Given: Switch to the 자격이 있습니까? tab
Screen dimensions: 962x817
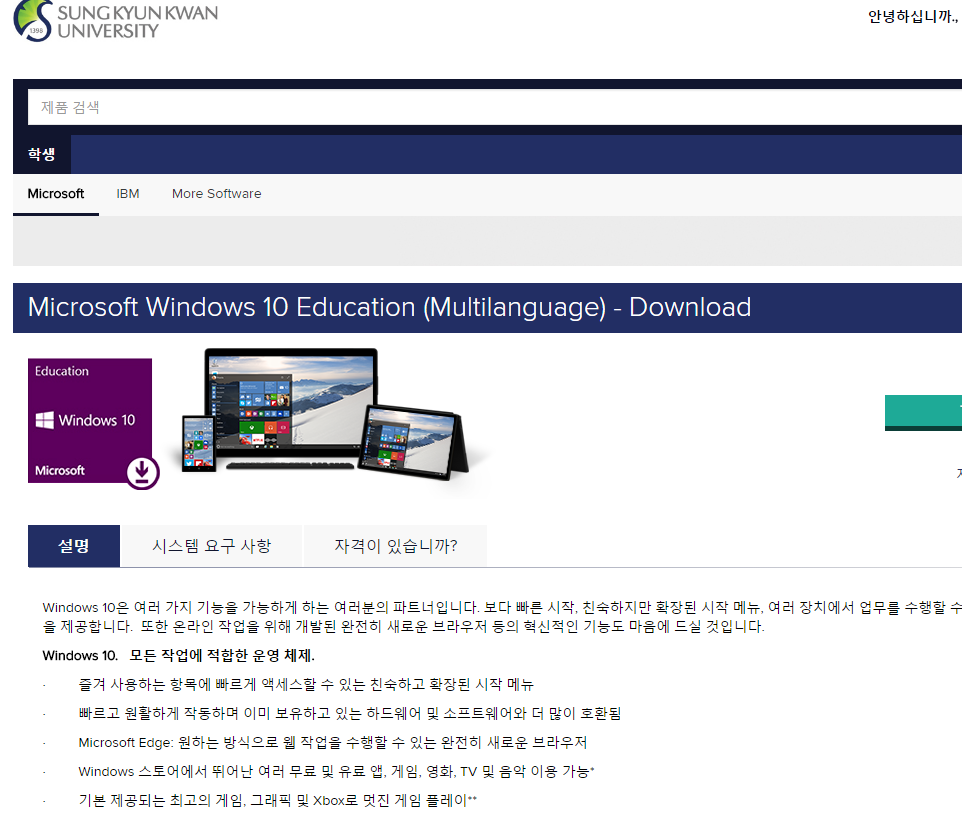Looking at the screenshot, I should click(x=396, y=546).
